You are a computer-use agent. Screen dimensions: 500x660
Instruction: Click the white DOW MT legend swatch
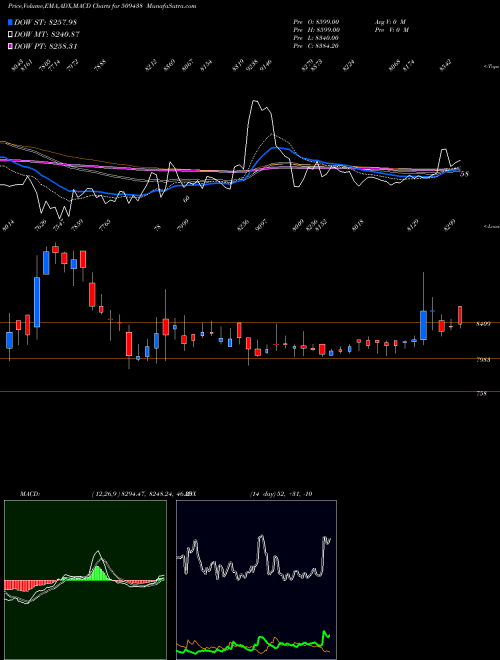pyautogui.click(x=11, y=35)
